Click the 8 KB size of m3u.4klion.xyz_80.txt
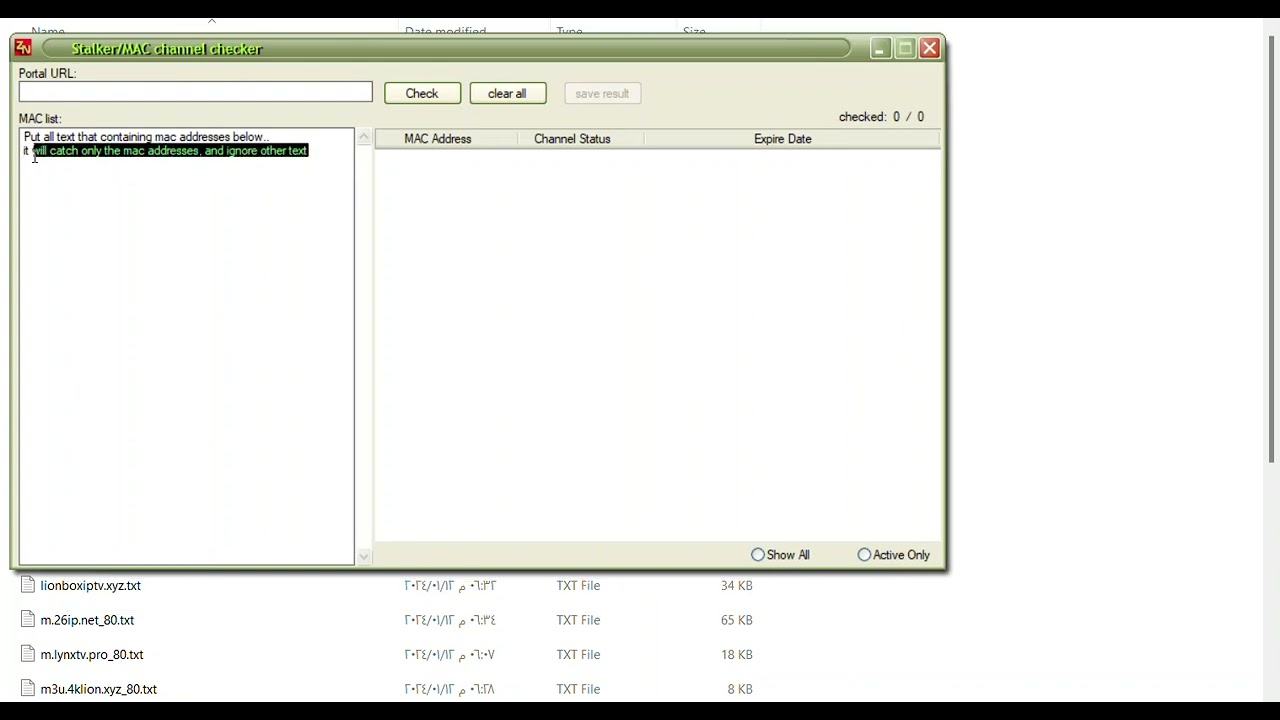 point(740,689)
